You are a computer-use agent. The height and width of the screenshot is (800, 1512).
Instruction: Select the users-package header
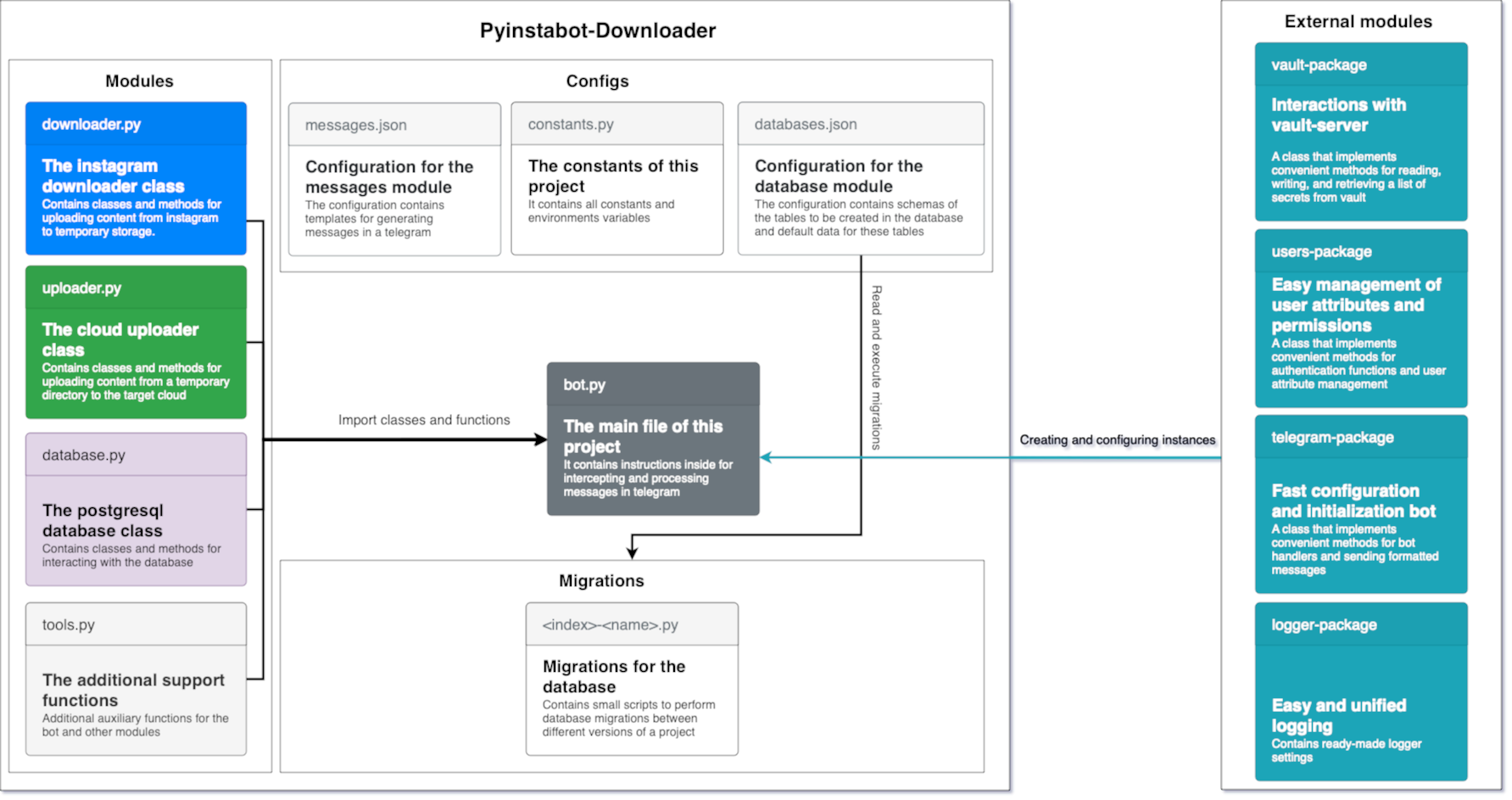(1361, 251)
